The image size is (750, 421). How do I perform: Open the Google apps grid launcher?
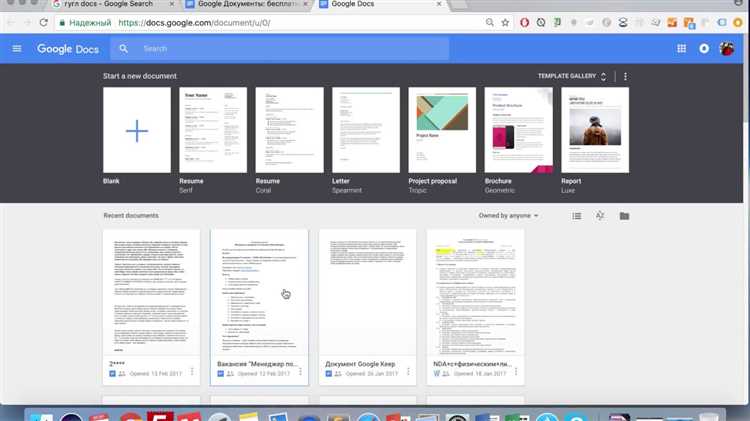click(682, 48)
